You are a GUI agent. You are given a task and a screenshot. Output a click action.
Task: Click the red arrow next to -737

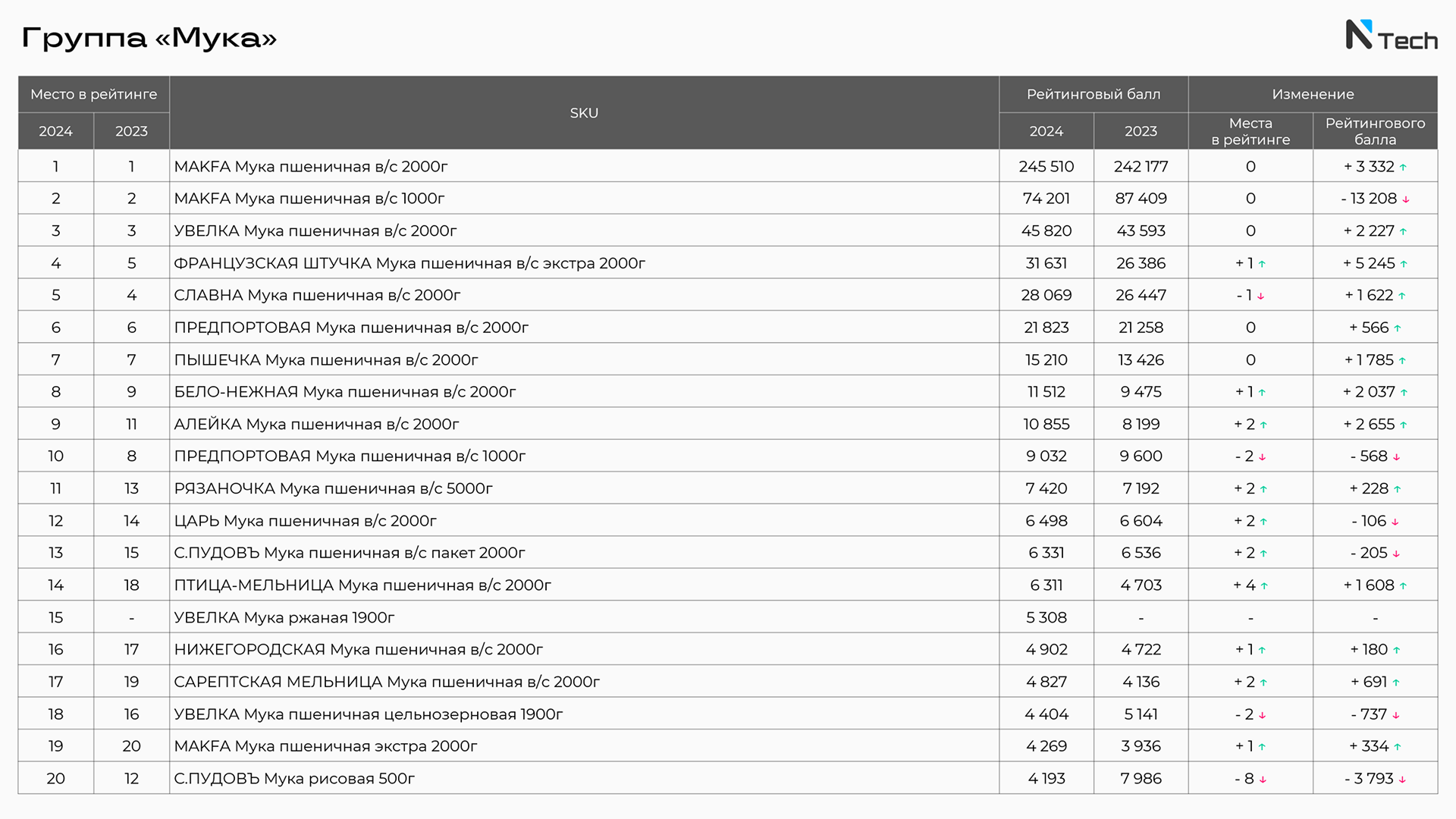pos(1395,715)
